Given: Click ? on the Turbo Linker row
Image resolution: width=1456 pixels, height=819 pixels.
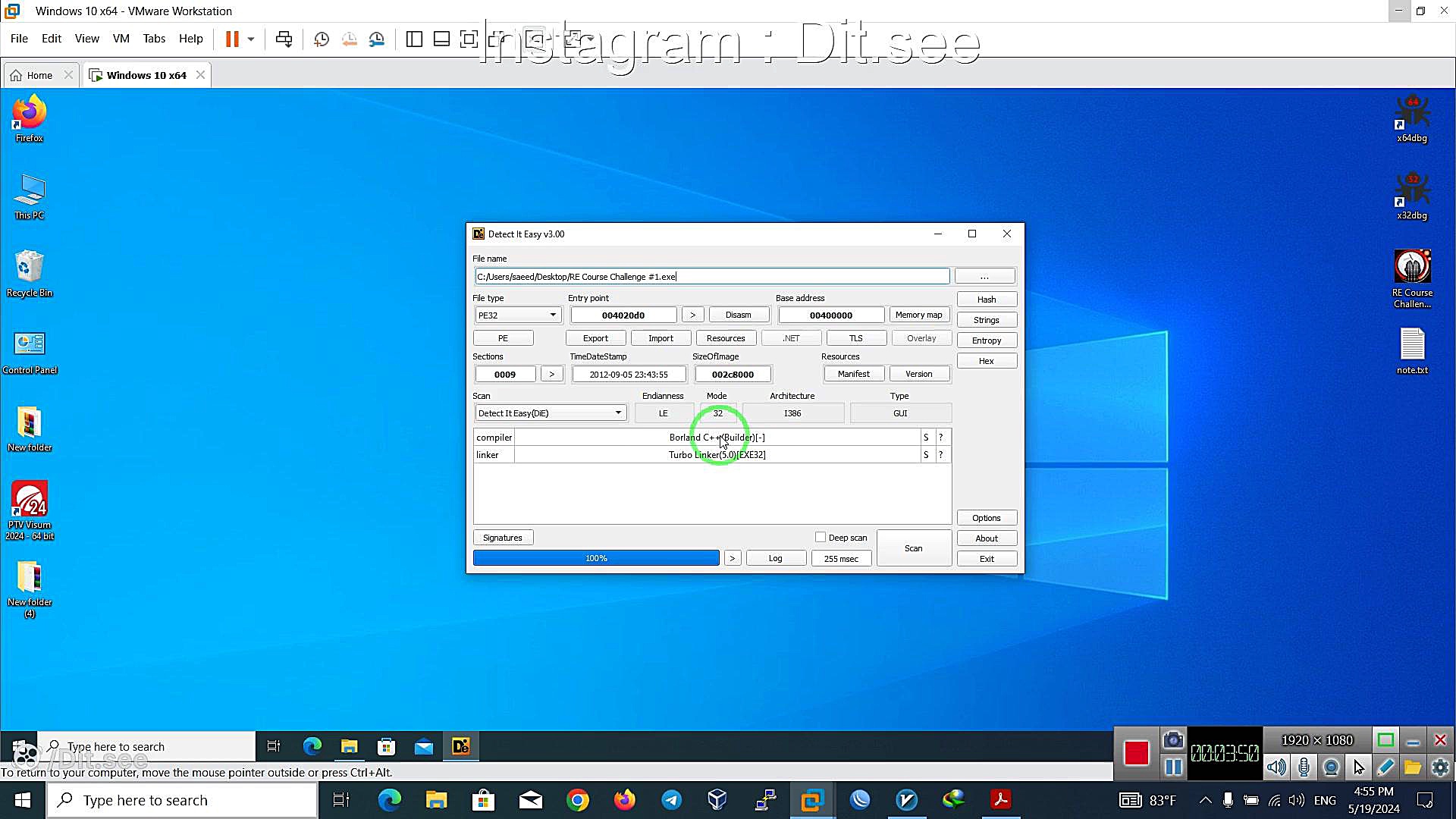Looking at the screenshot, I should 941,454.
